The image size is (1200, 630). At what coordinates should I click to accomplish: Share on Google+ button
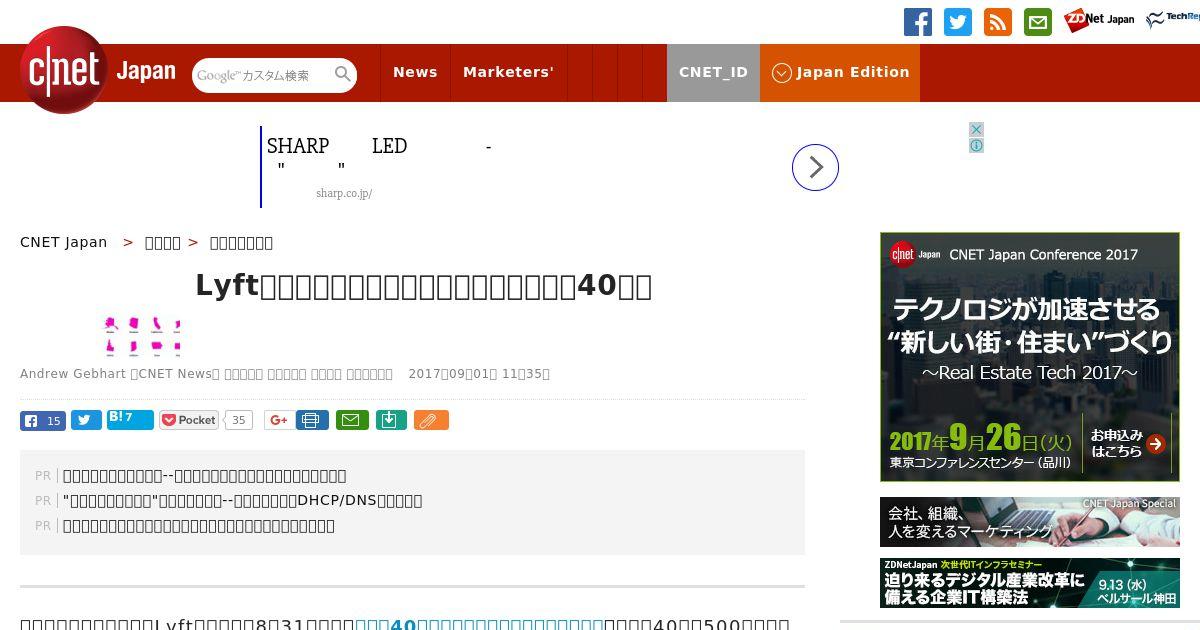tap(279, 420)
